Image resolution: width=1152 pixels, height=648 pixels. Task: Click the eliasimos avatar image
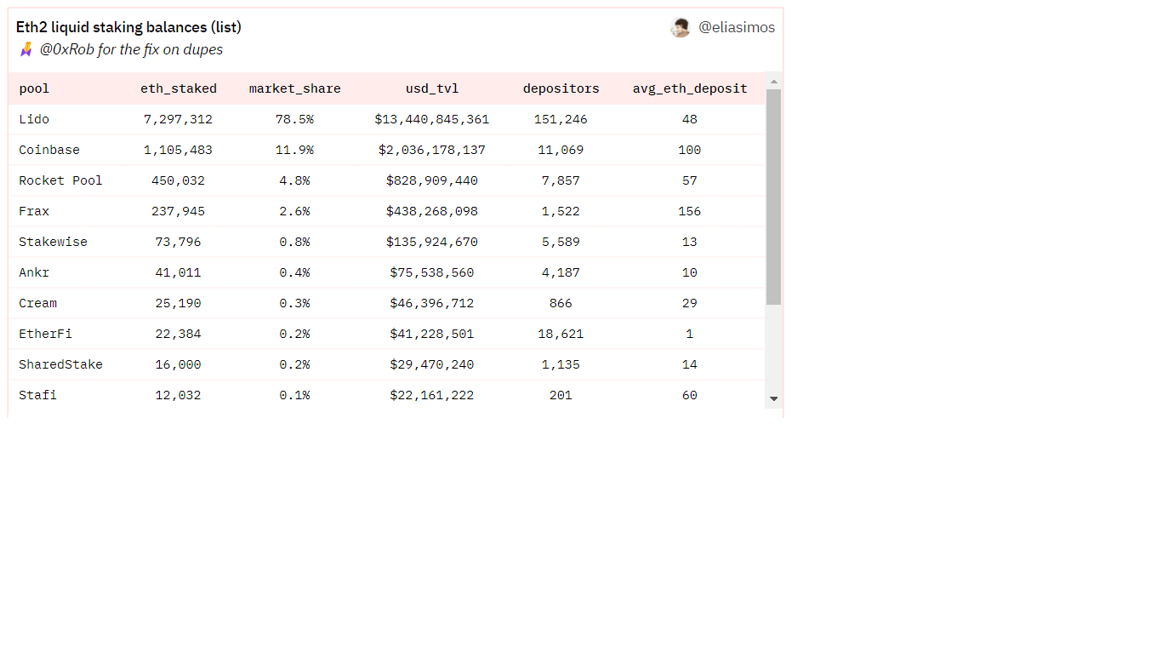[680, 28]
